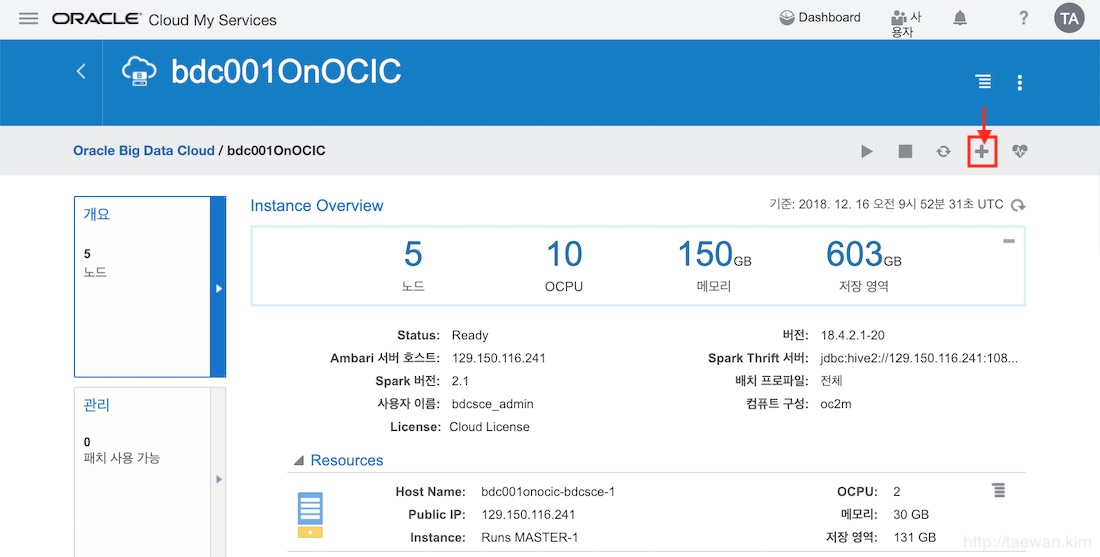Show notifications bell
1100x557 pixels.
960,19
